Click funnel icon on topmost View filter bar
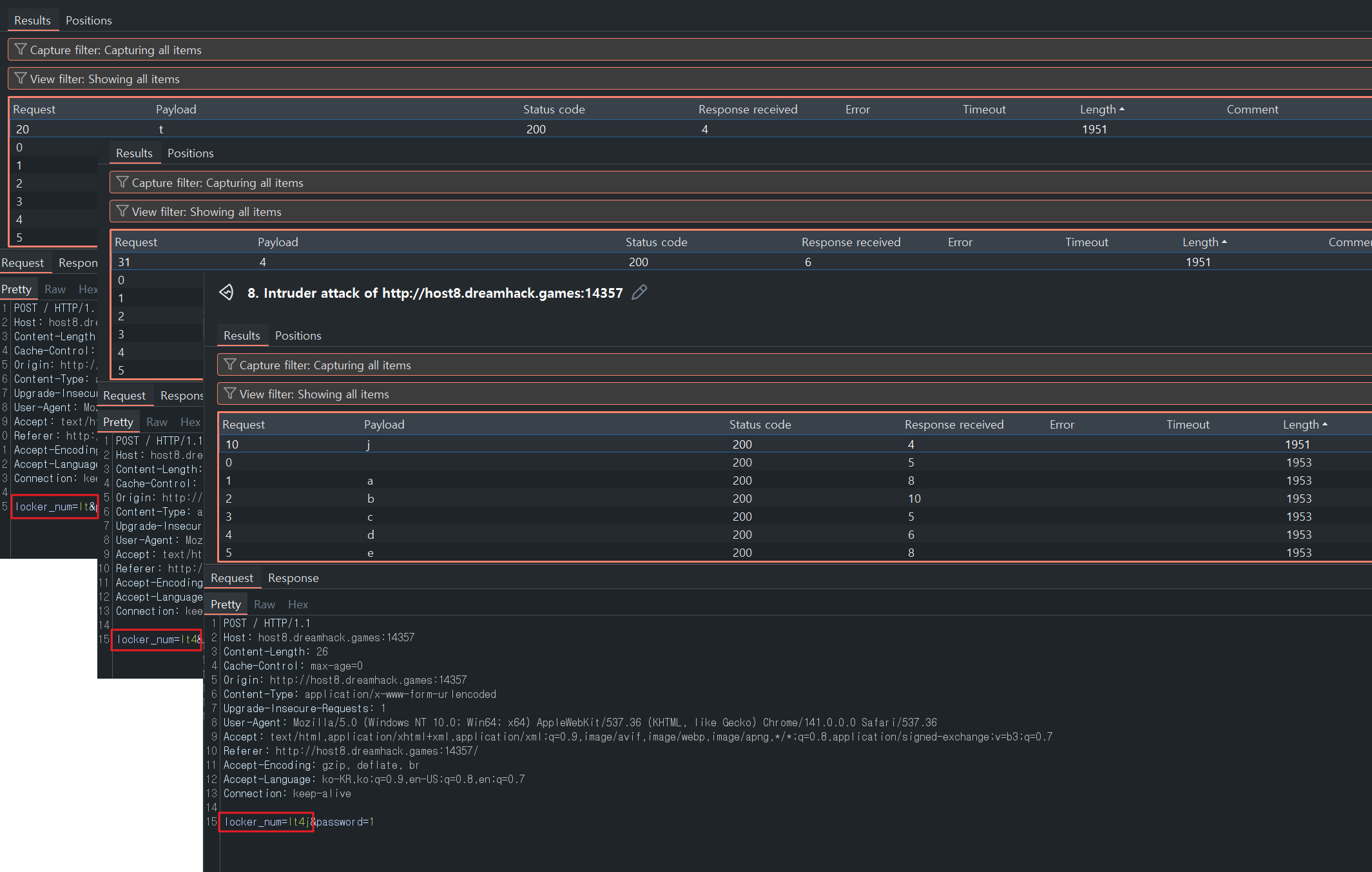 (x=20, y=79)
